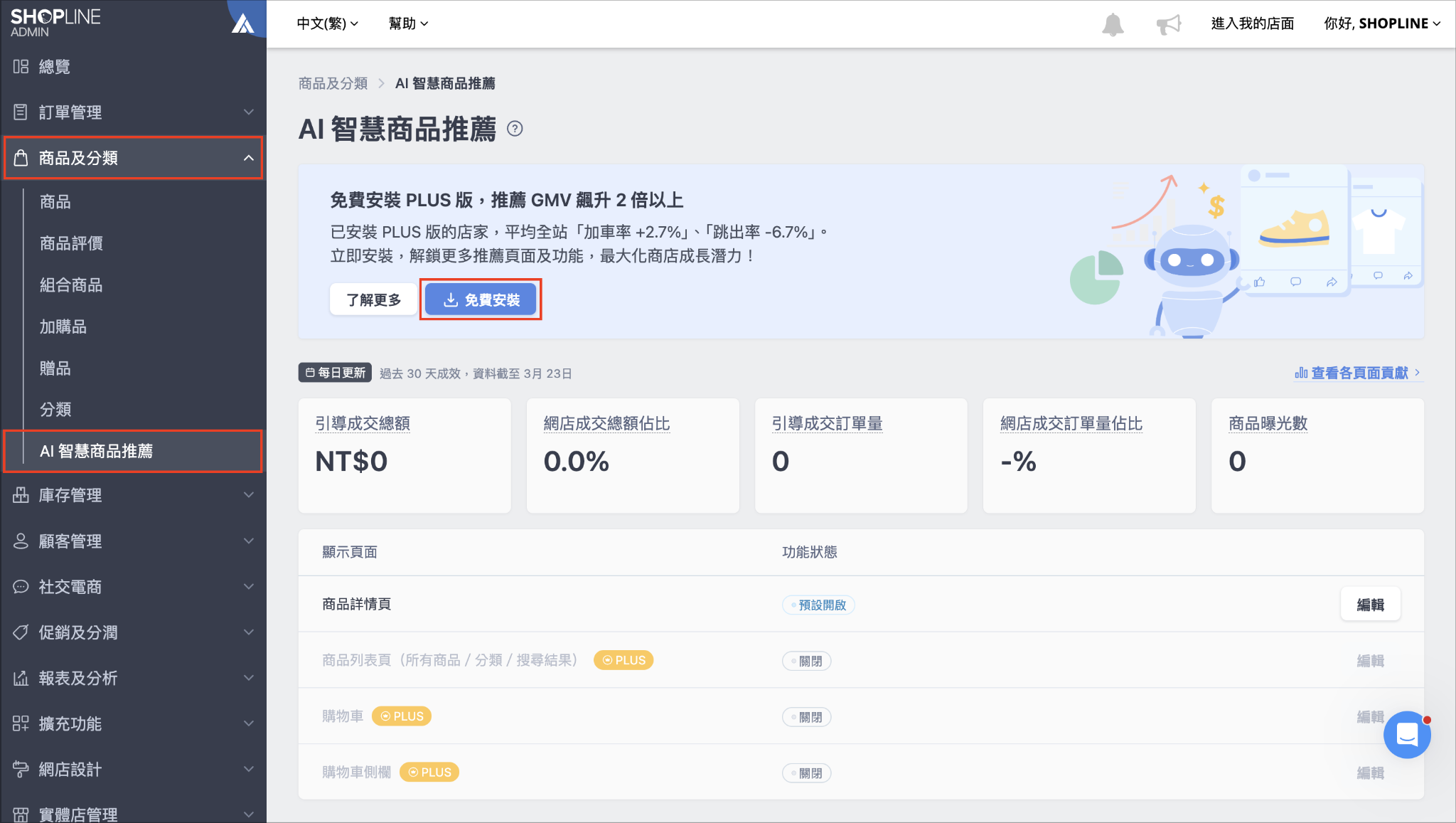Open the 你好, SHOPLINE account dropdown
The height and width of the screenshot is (823, 1456).
(1382, 23)
